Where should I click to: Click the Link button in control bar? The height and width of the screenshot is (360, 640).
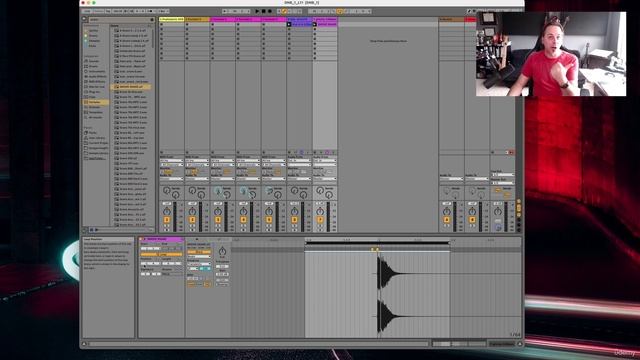click(x=87, y=11)
